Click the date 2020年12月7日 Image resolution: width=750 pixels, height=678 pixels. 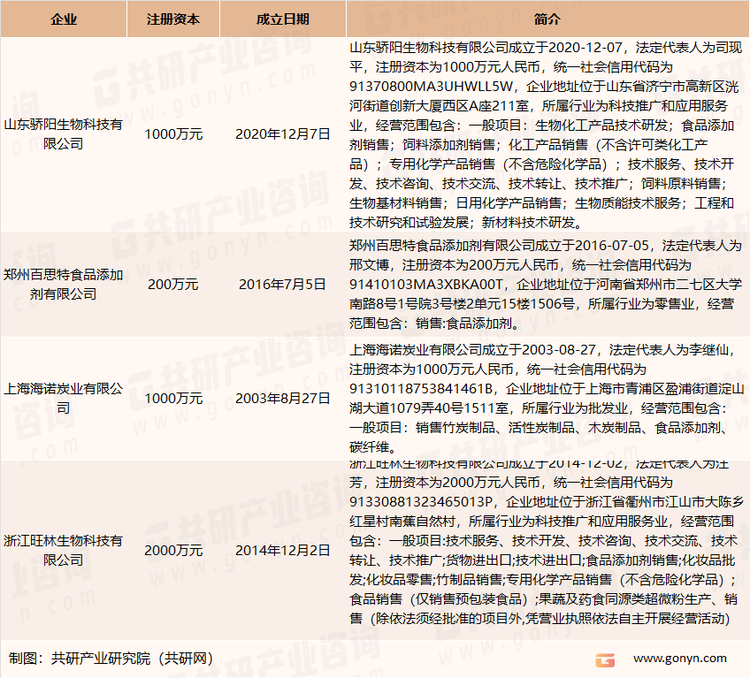tap(283, 134)
